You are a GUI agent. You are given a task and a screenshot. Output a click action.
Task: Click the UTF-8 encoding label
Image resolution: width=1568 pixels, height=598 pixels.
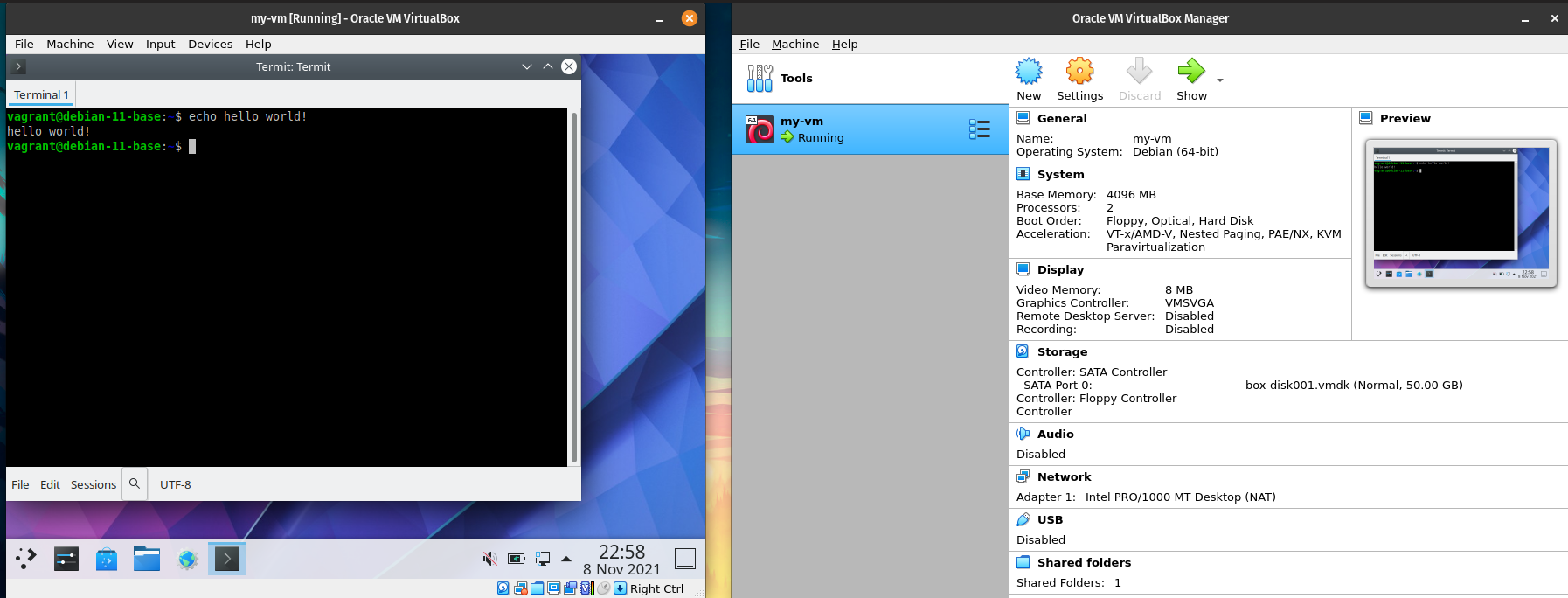(x=176, y=484)
